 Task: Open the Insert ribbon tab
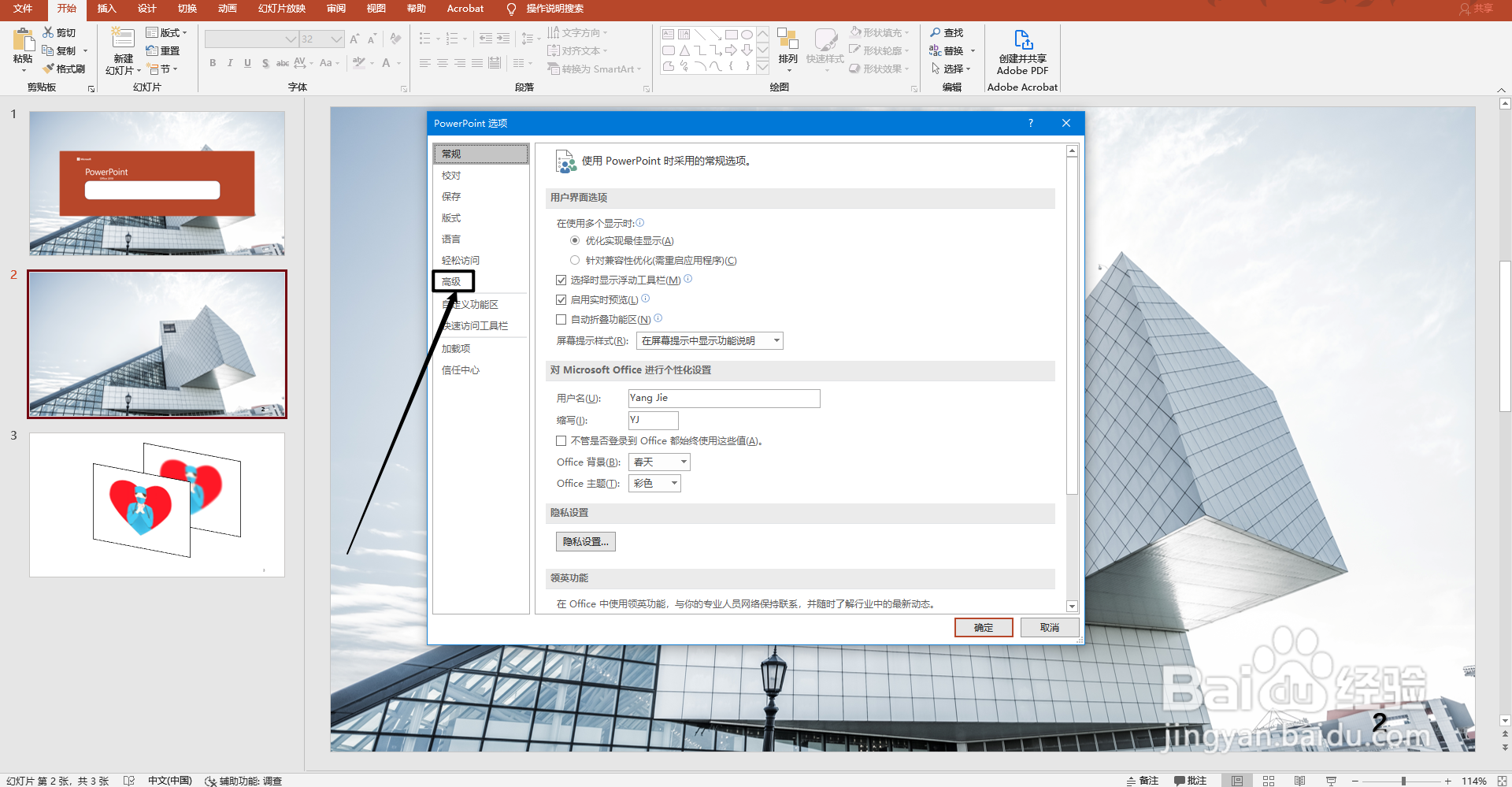[x=106, y=9]
